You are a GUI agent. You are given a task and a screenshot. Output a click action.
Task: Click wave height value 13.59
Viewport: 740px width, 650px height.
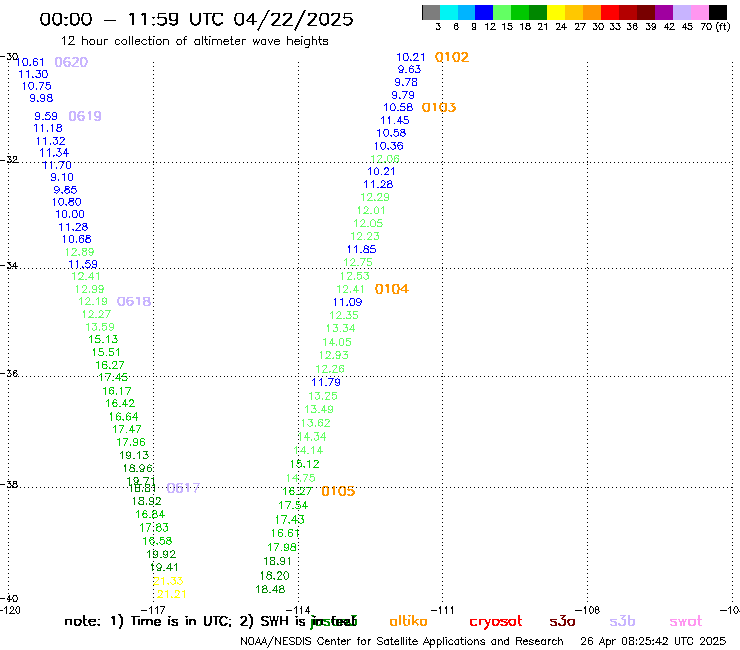[100, 327]
